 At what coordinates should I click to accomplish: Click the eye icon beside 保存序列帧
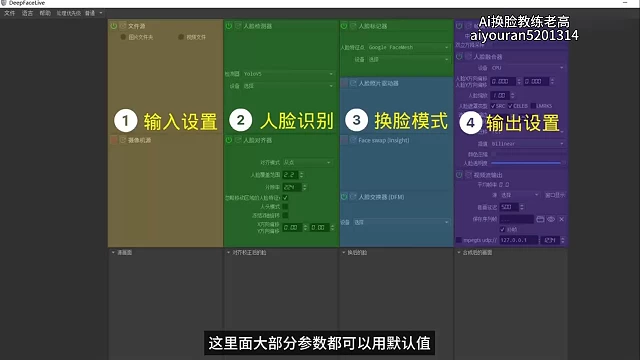click(x=551, y=219)
